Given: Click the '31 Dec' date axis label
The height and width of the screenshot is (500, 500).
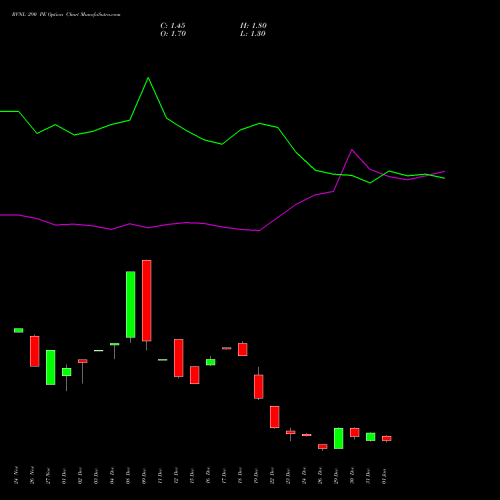Looking at the screenshot, I should tap(368, 476).
